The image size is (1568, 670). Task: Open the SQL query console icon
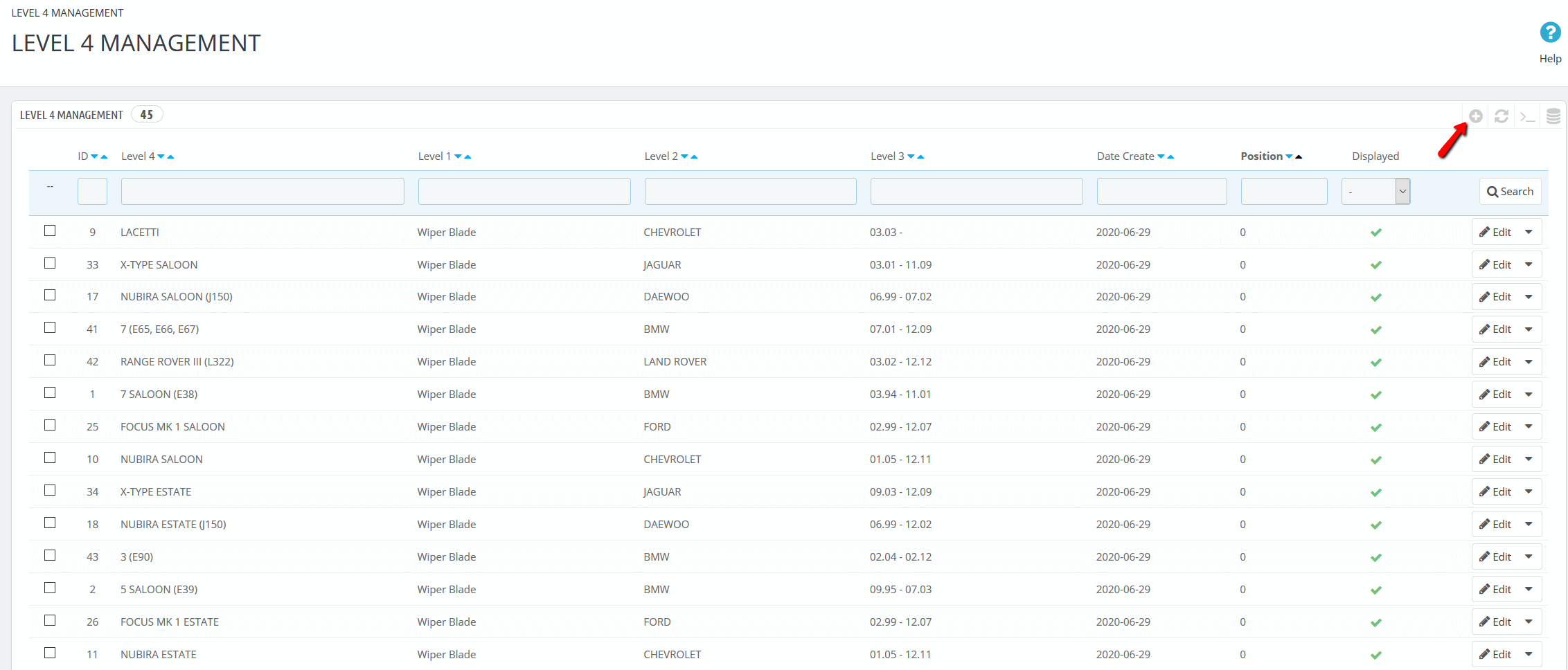point(1527,116)
